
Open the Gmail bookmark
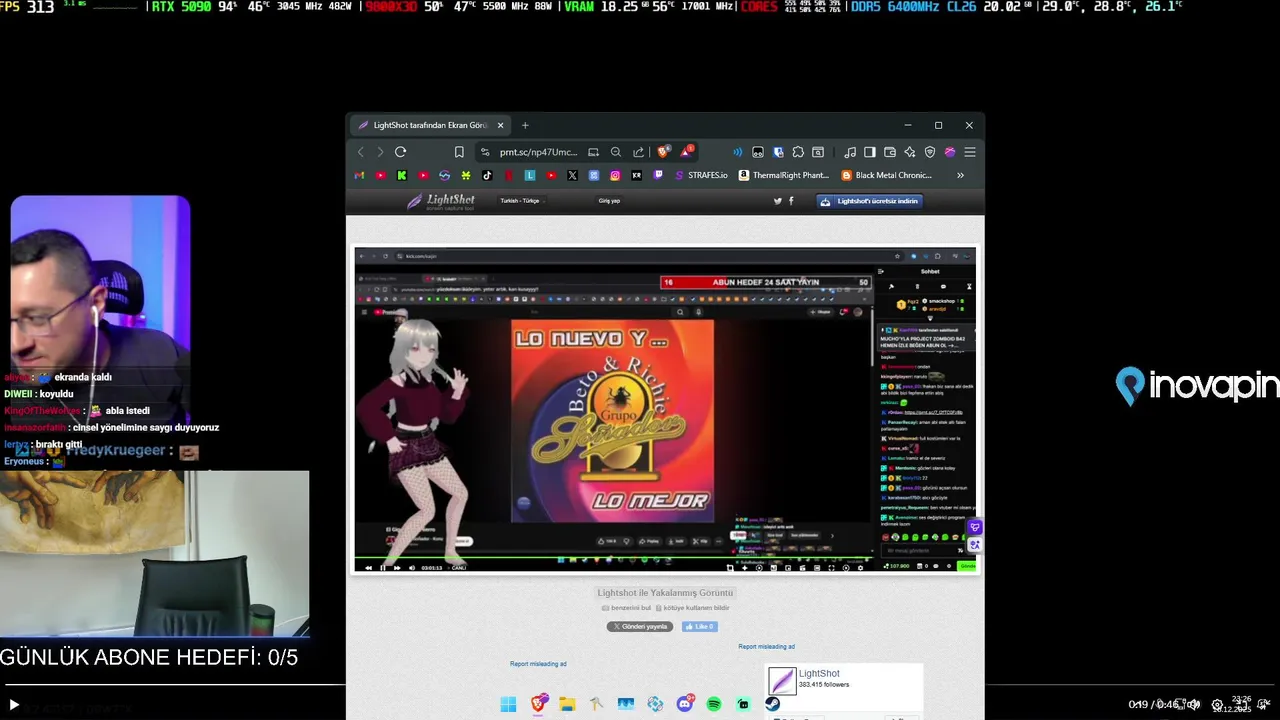[x=360, y=175]
